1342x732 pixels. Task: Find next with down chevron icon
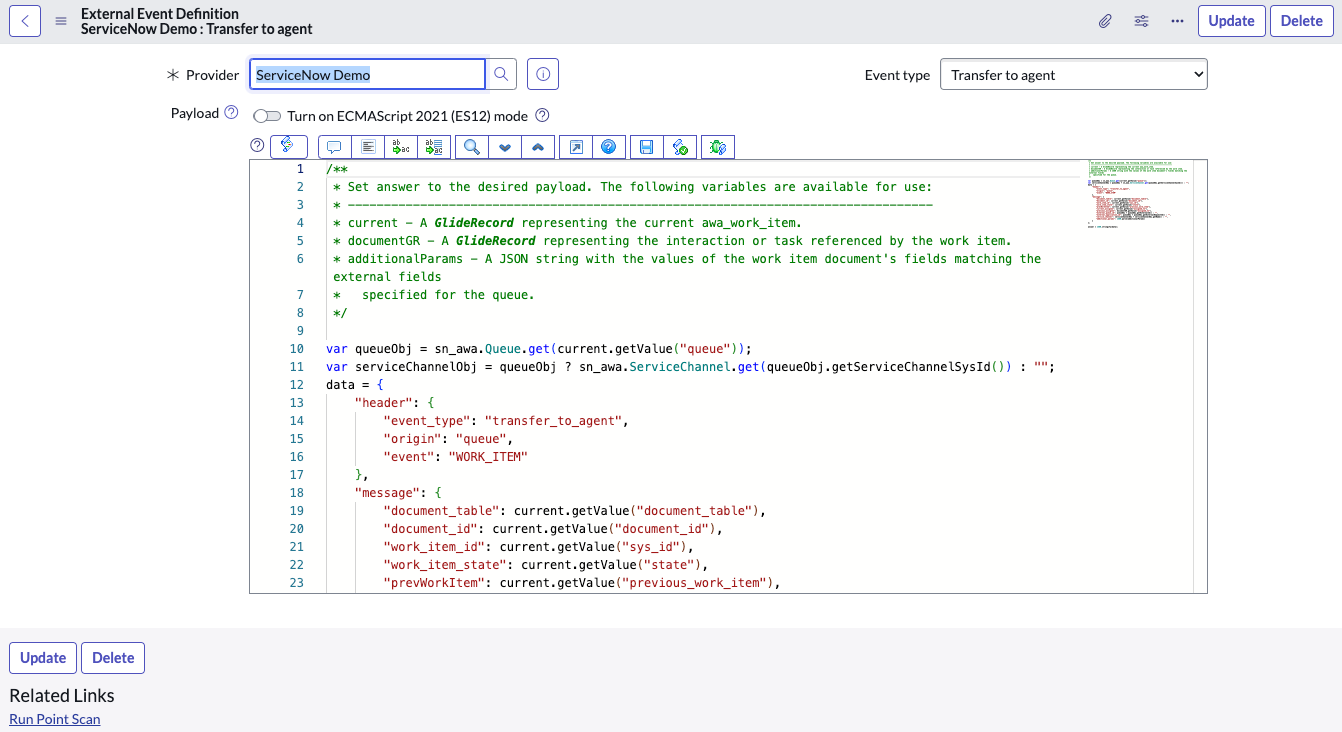(505, 147)
